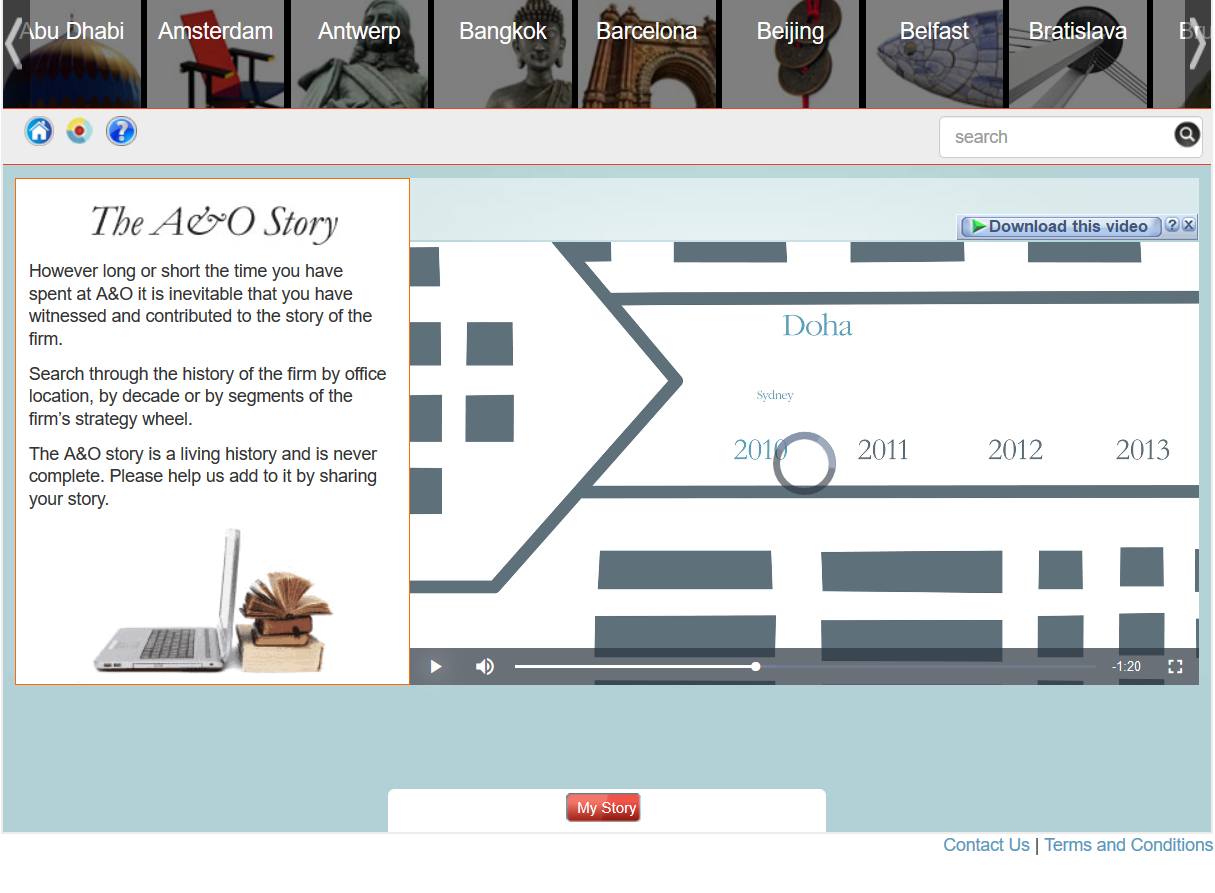Enter fullscreen video mode

[1175, 667]
